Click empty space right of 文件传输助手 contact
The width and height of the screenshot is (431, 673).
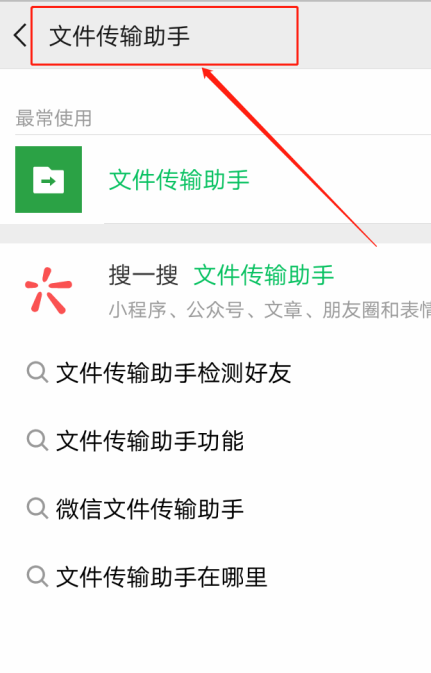[x=339, y=180]
